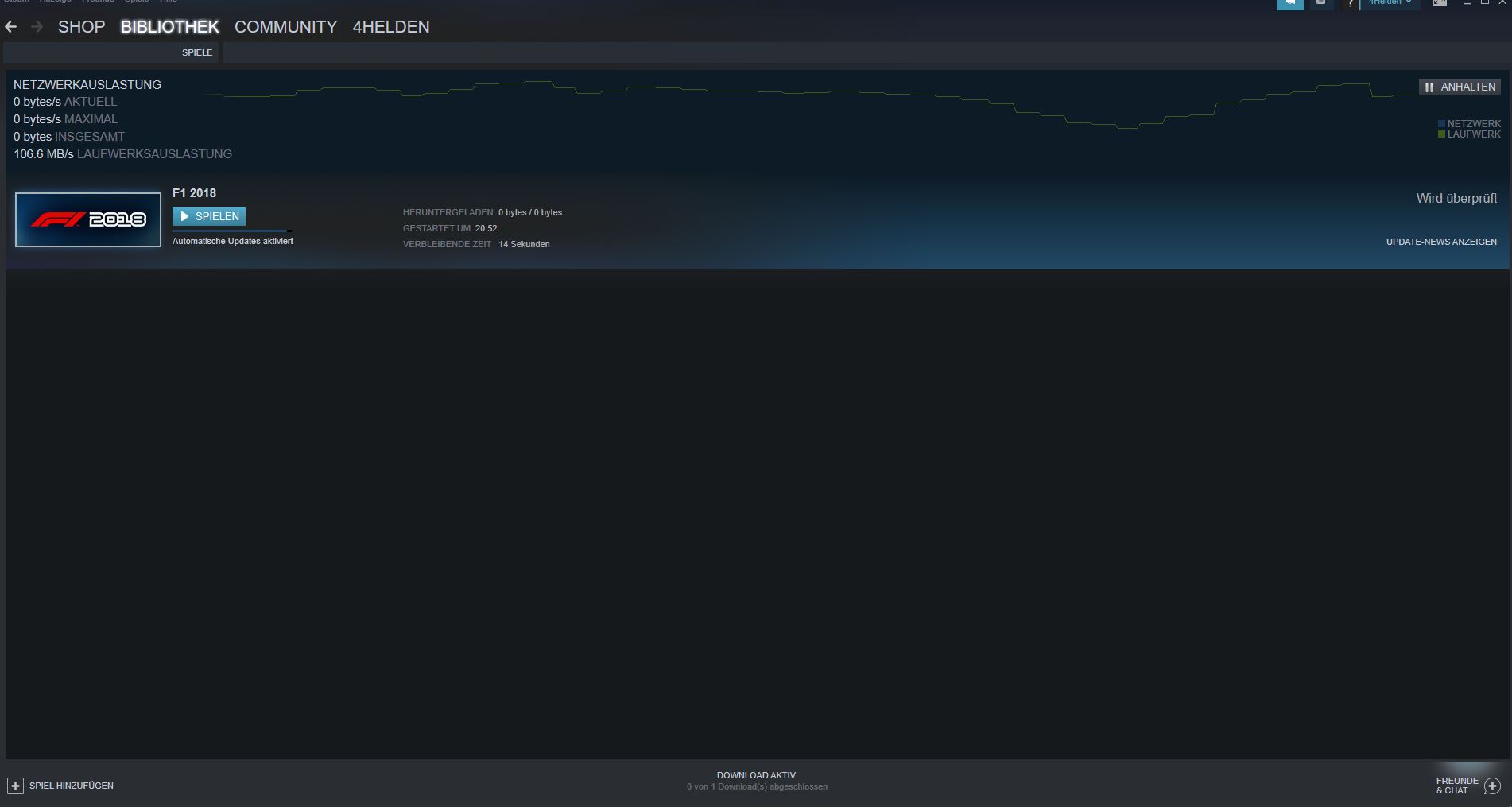Click the pause icon beside ANHALTEN
Image resolution: width=1512 pixels, height=807 pixels.
point(1429,87)
